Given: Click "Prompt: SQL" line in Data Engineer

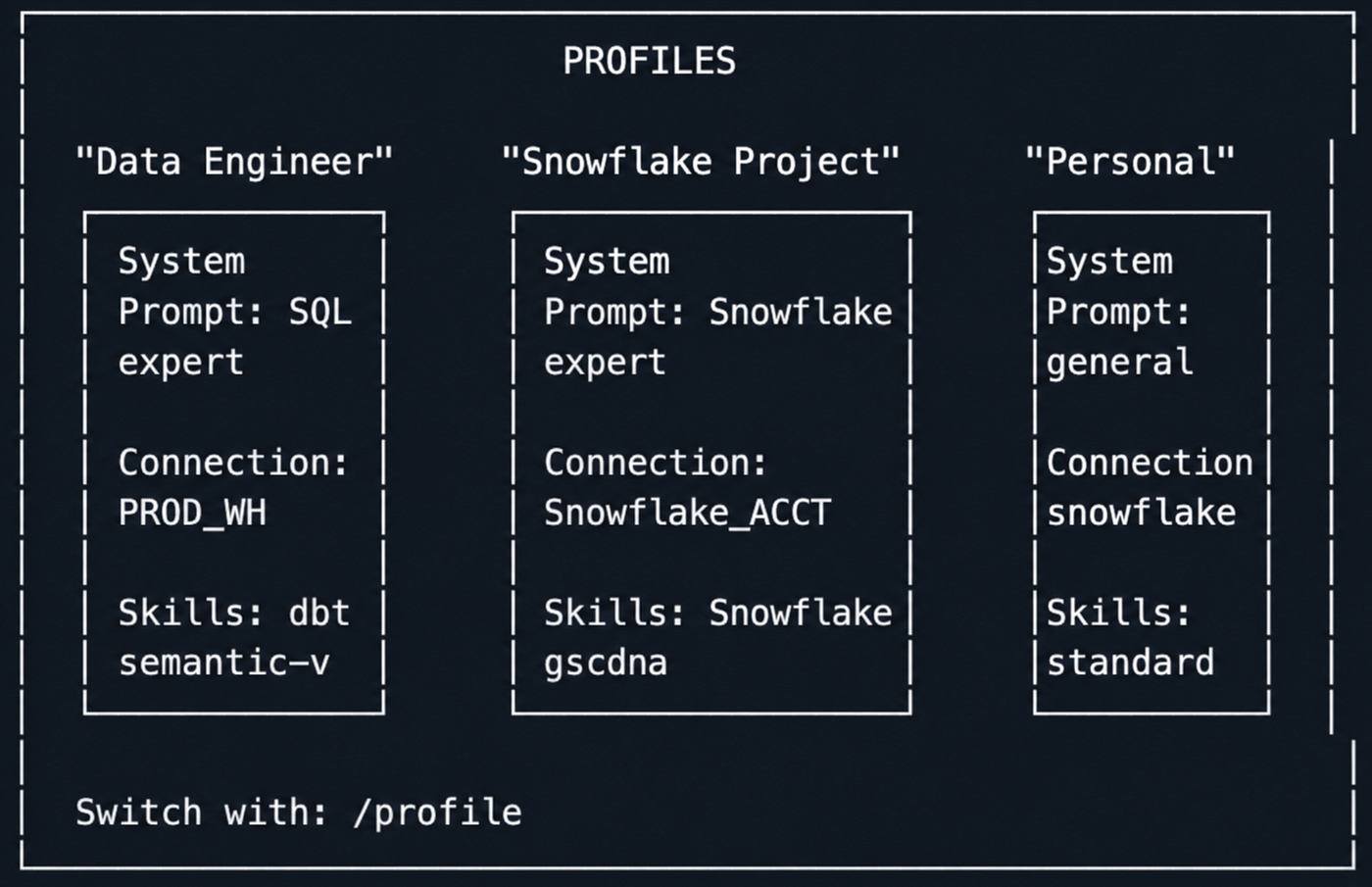Looking at the screenshot, I should tap(235, 313).
